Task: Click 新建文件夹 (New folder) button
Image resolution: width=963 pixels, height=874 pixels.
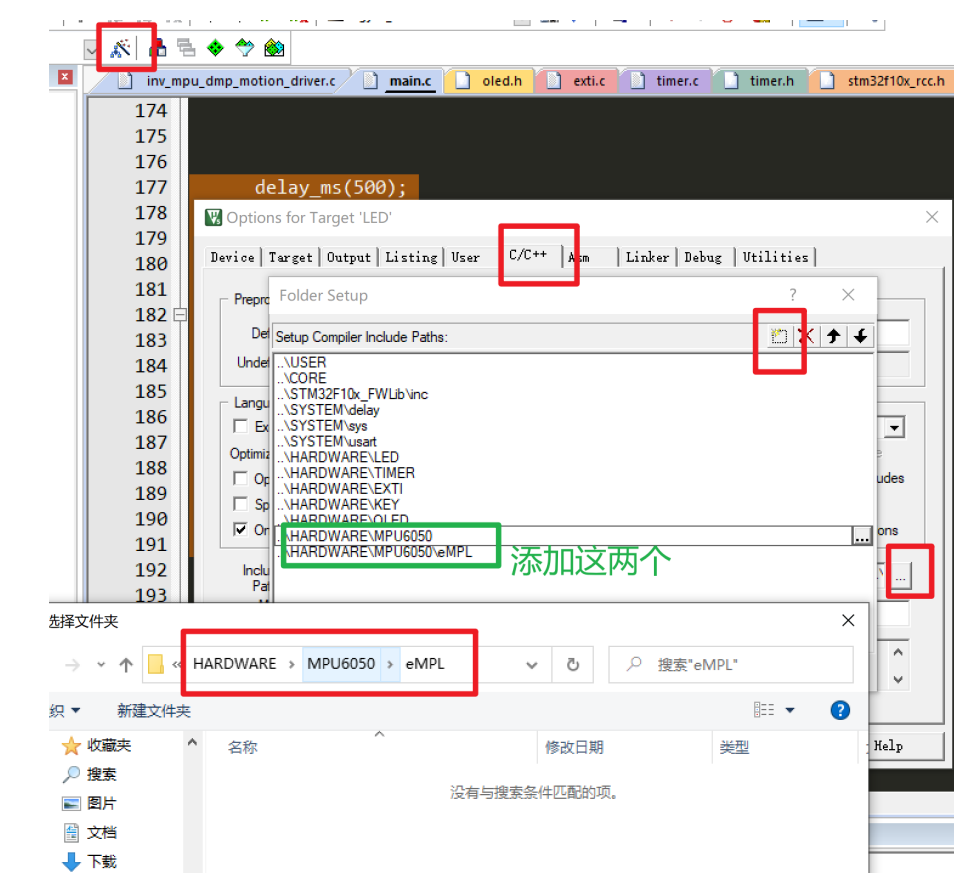Action: point(154,711)
